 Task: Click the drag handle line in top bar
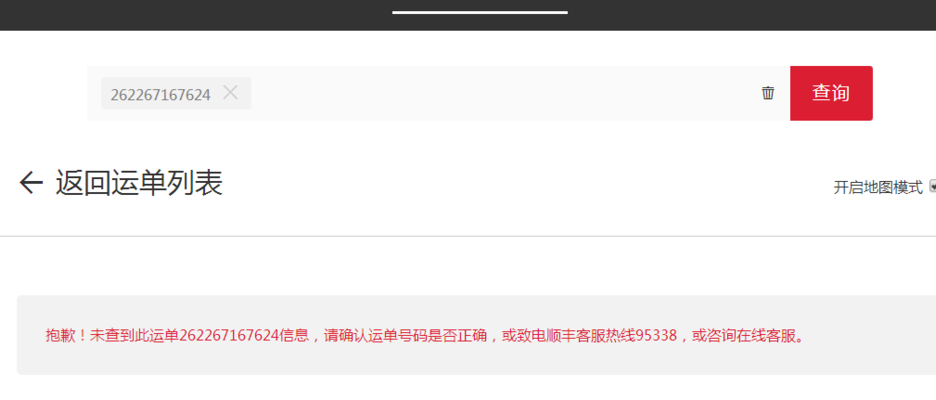(x=480, y=12)
